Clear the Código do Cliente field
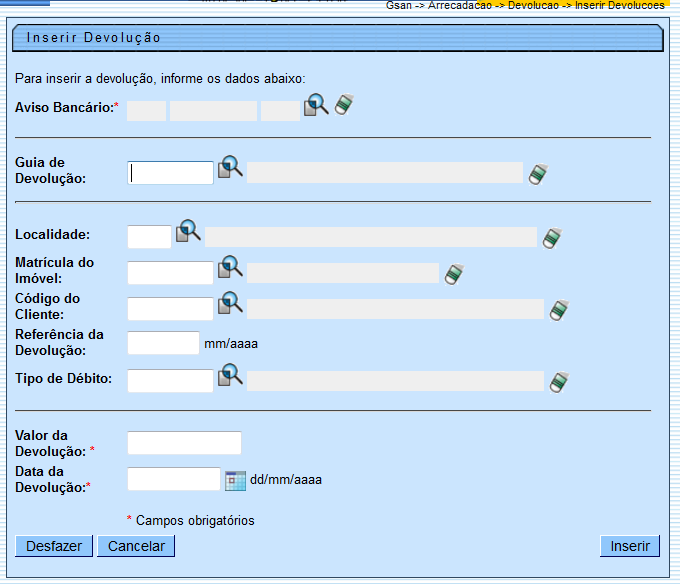 (x=559, y=310)
